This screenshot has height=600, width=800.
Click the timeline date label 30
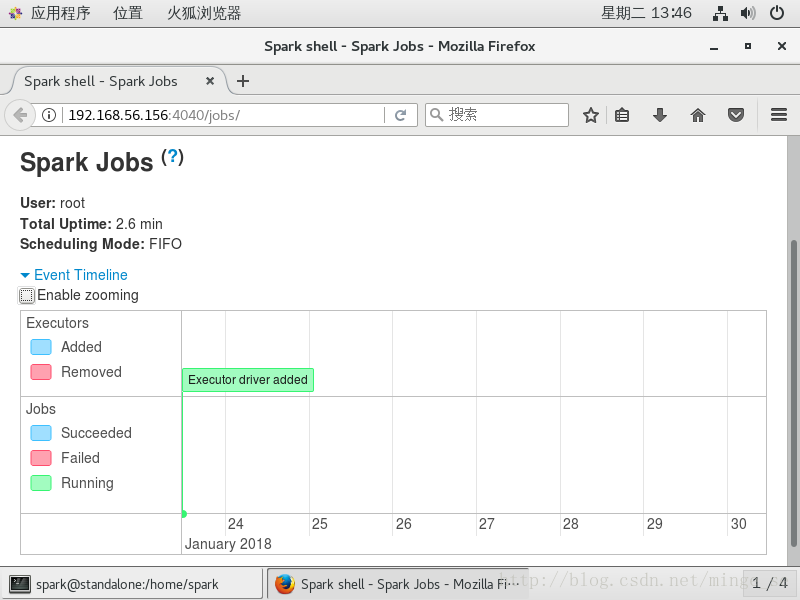(x=739, y=524)
